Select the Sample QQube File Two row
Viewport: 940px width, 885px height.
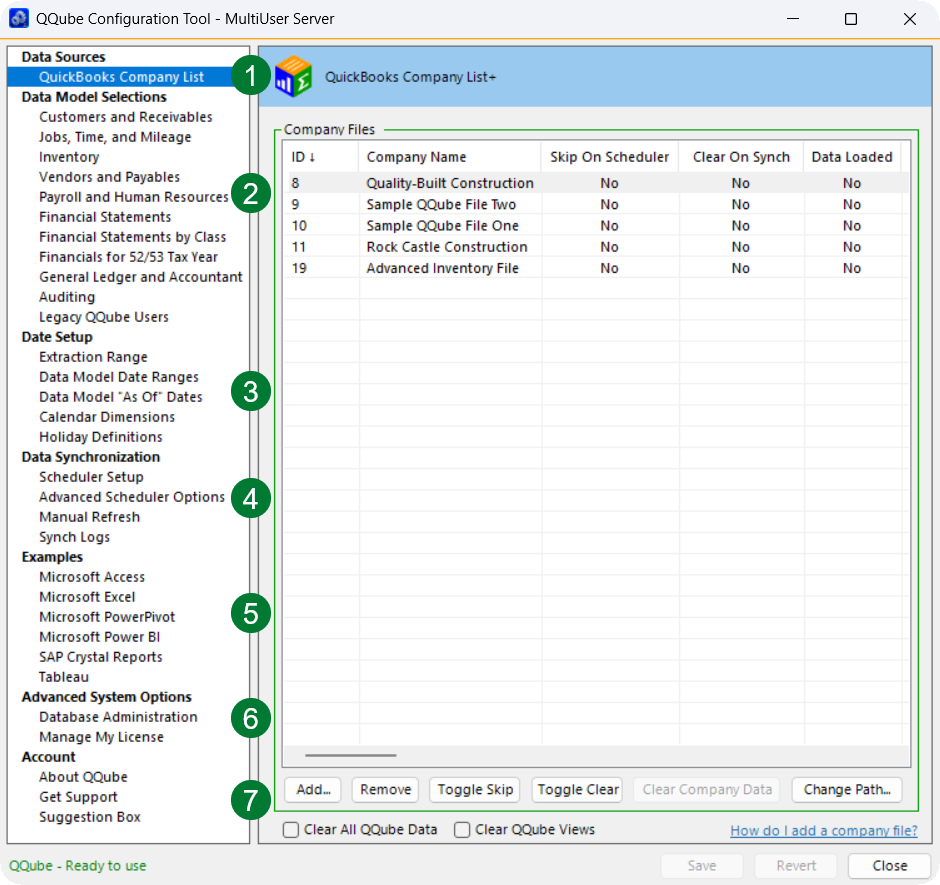pyautogui.click(x=596, y=204)
